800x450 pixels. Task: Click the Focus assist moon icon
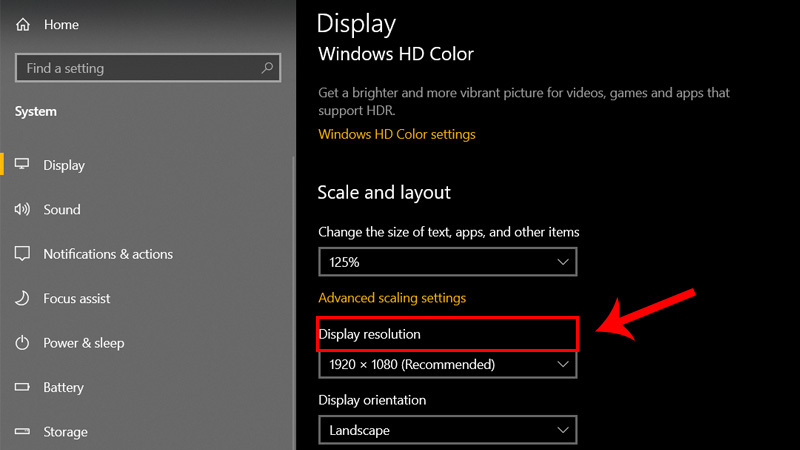tap(22, 298)
